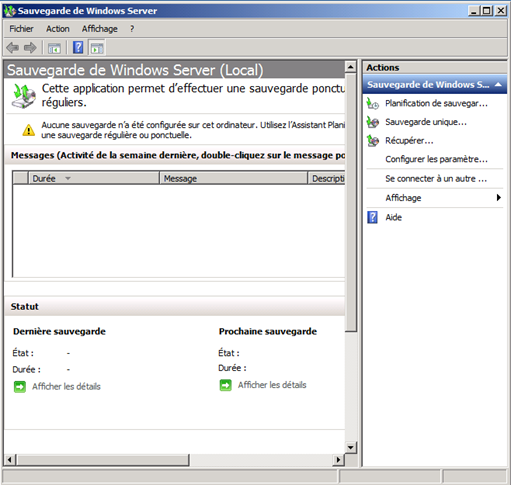Click the Prochaine sauvegarde heading

[x=268, y=332]
